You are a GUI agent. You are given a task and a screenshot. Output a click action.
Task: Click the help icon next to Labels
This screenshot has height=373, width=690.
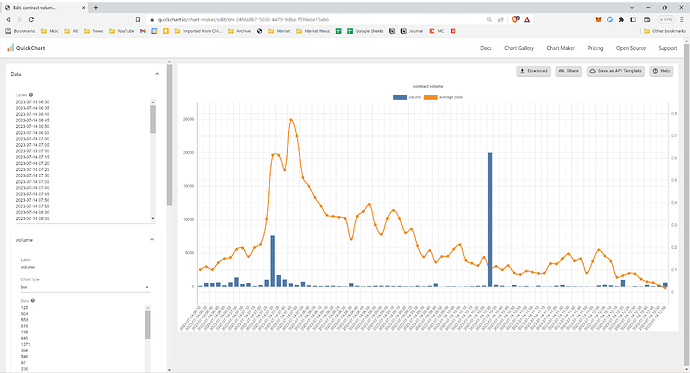tap(31, 95)
